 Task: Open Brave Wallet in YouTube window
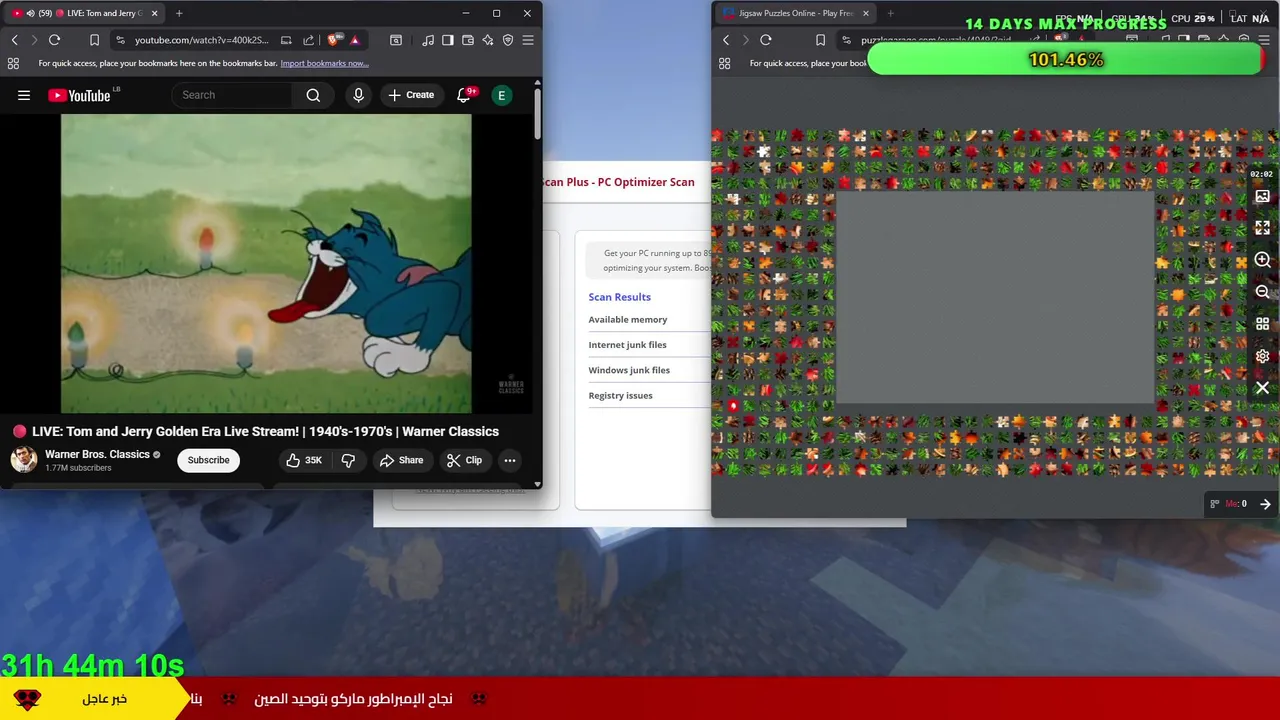[x=468, y=40]
